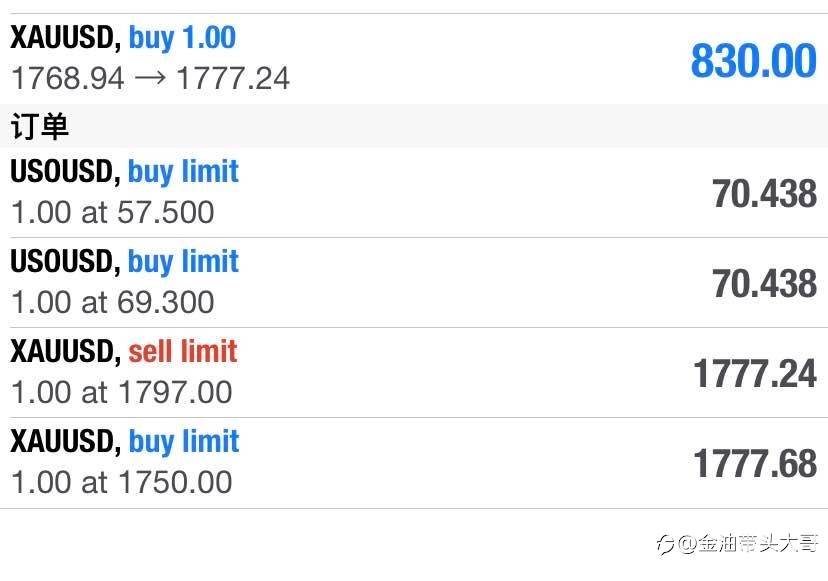The width and height of the screenshot is (828, 581).
Task: Open XAUUSD buy limit at 1750.00
Action: tap(414, 463)
